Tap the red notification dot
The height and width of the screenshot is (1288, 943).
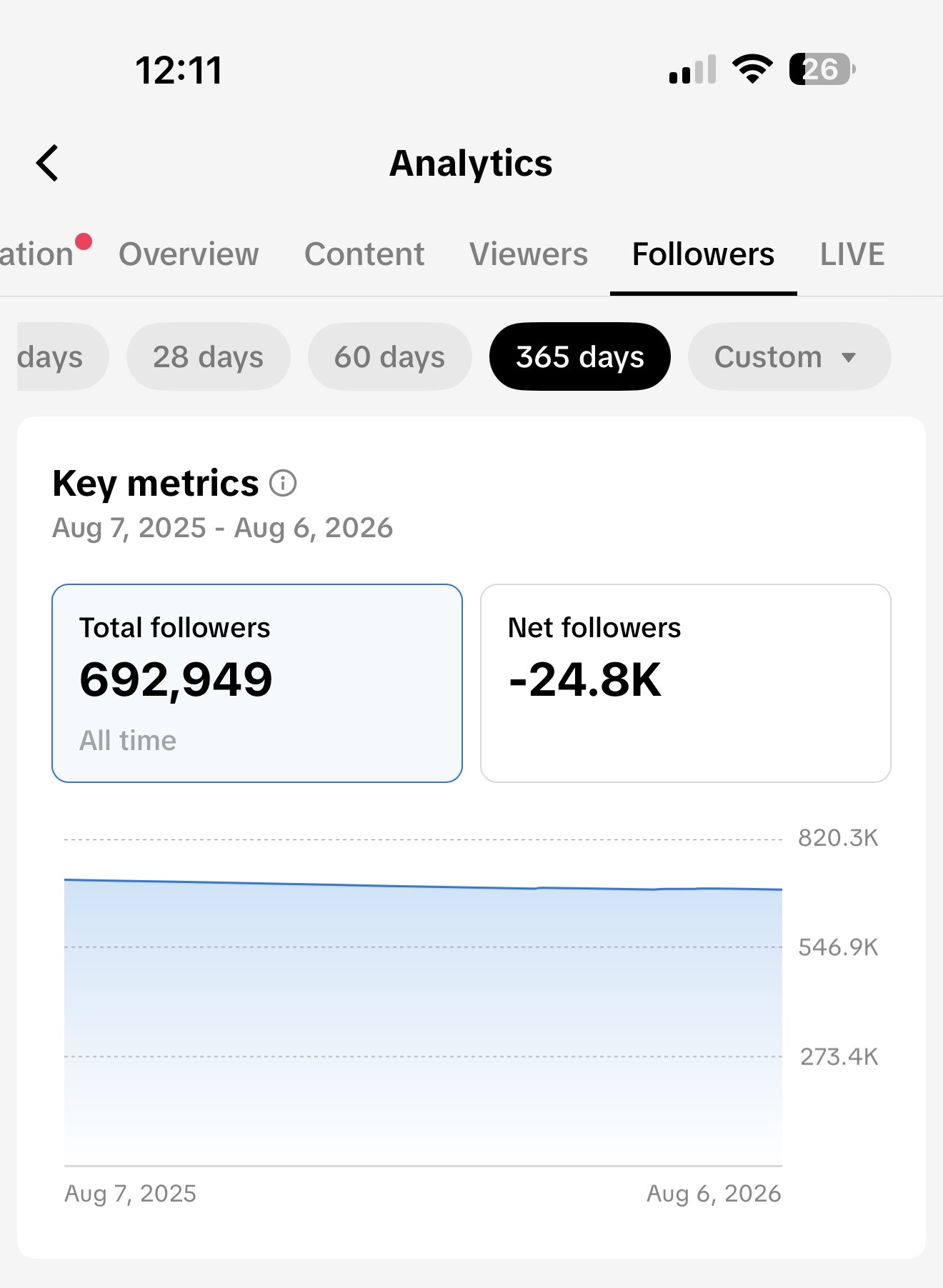[x=84, y=241]
